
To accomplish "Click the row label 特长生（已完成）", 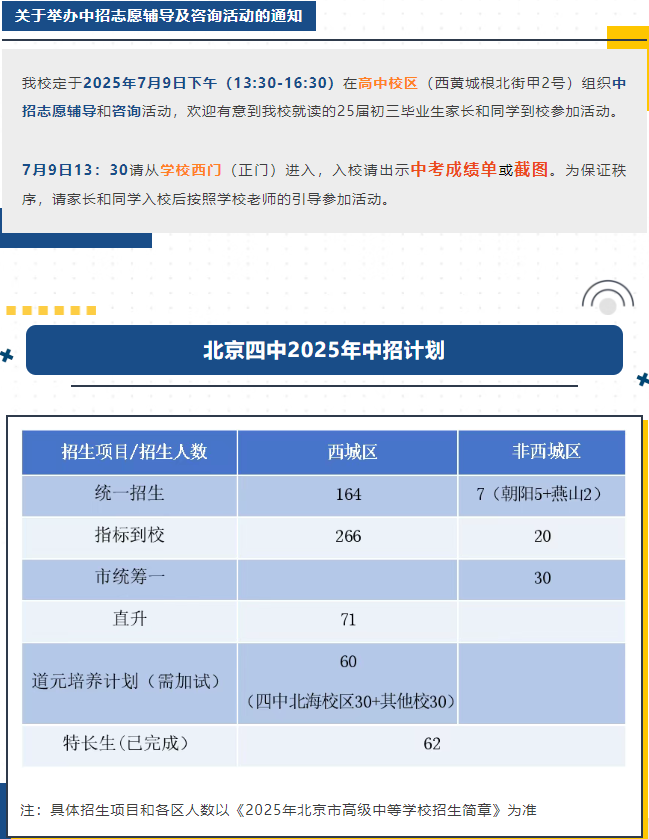I will pos(126,743).
